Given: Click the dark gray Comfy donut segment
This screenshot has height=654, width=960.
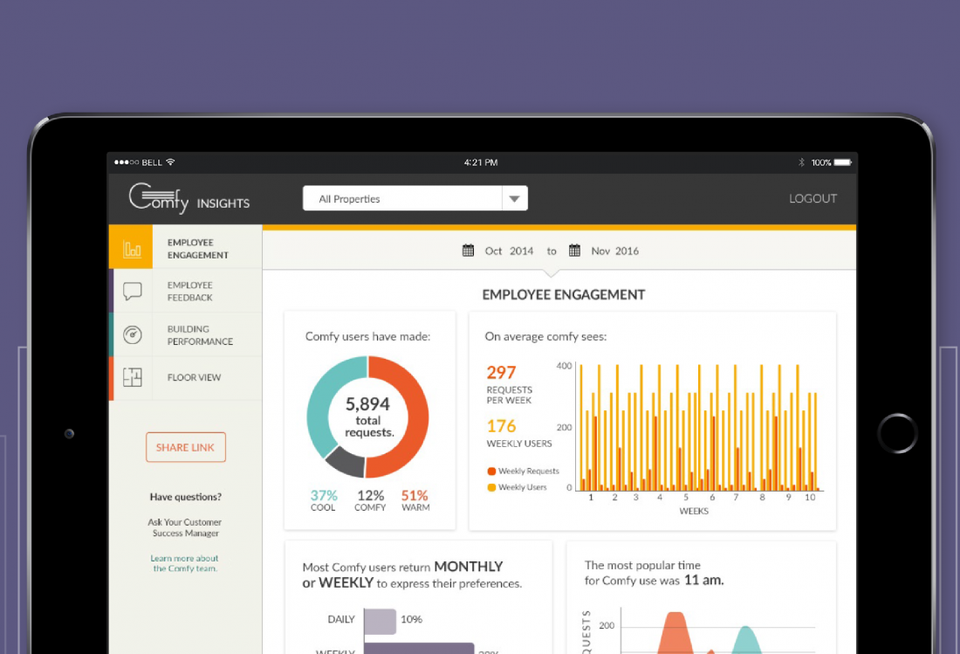Looking at the screenshot, I should 345,462.
